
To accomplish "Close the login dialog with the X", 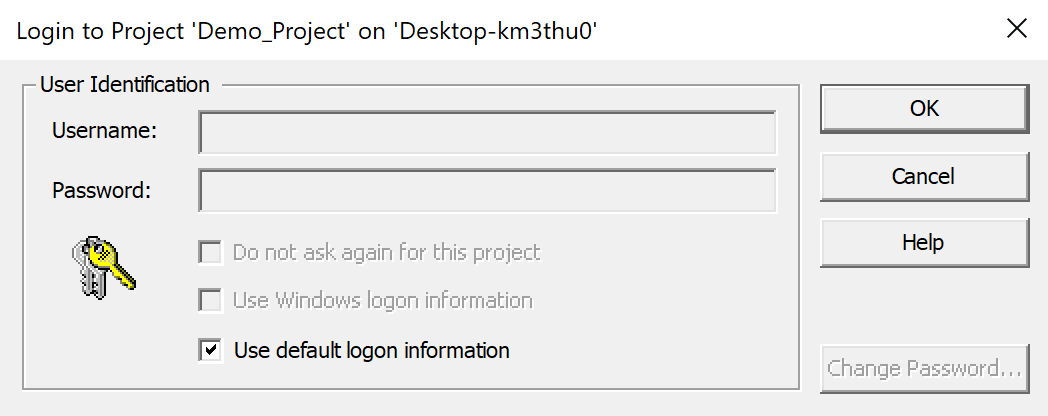I will (1017, 28).
